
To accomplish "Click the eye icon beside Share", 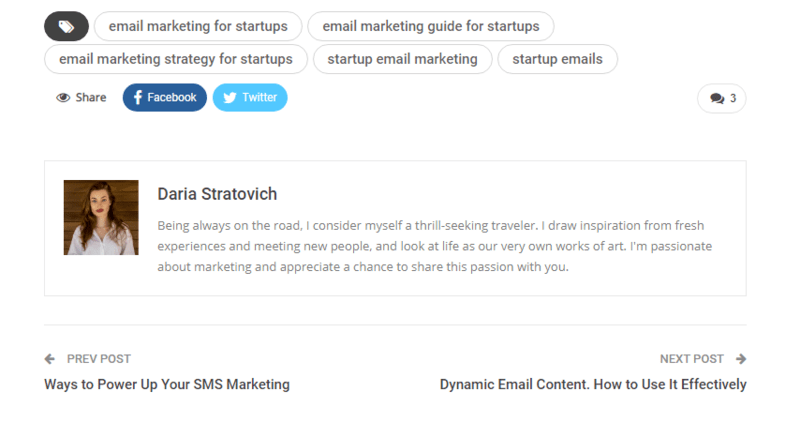I will click(63, 98).
